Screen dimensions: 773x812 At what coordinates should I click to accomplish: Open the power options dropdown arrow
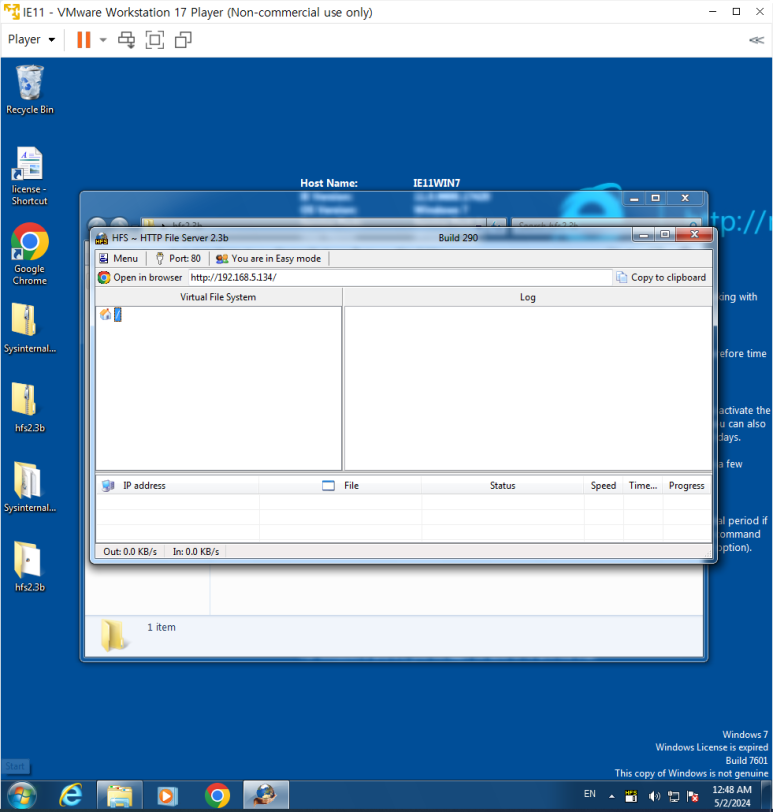[x=103, y=40]
